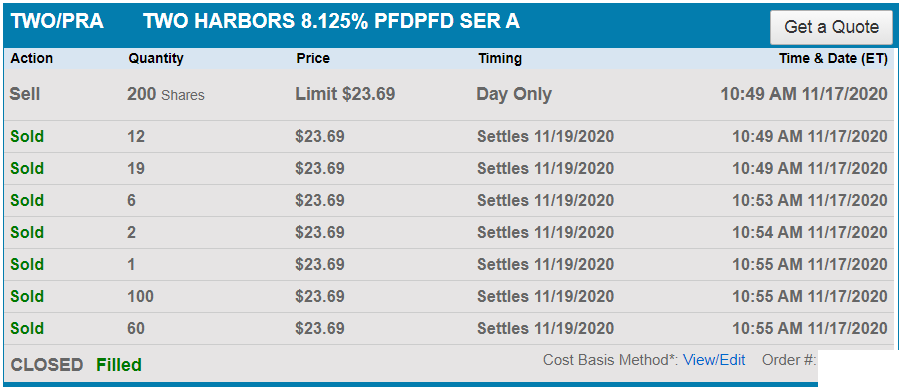Screen dimensions: 903x391
Task: Click the Day Only timing value
Action: (514, 94)
